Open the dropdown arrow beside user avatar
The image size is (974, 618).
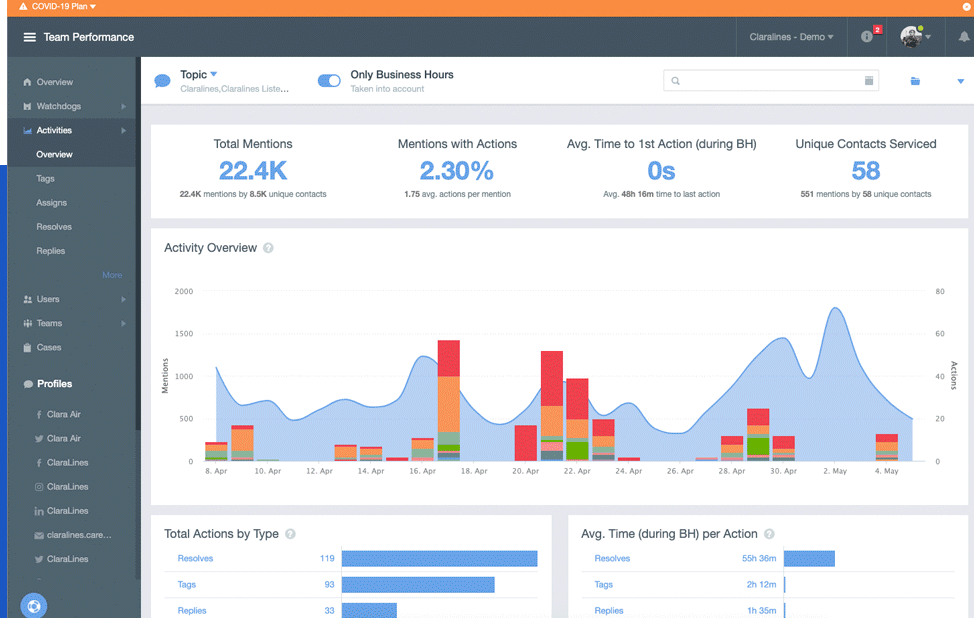coord(928,37)
